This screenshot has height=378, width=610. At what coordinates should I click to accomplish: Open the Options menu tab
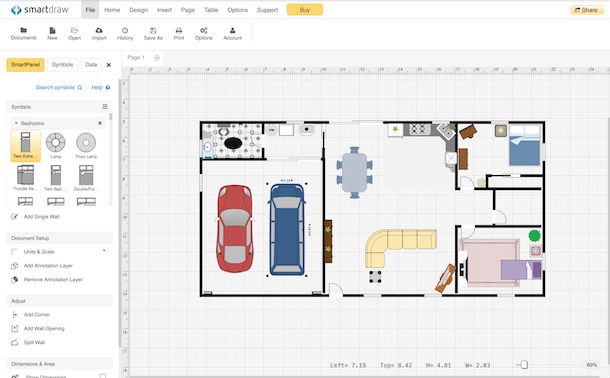[x=237, y=10]
